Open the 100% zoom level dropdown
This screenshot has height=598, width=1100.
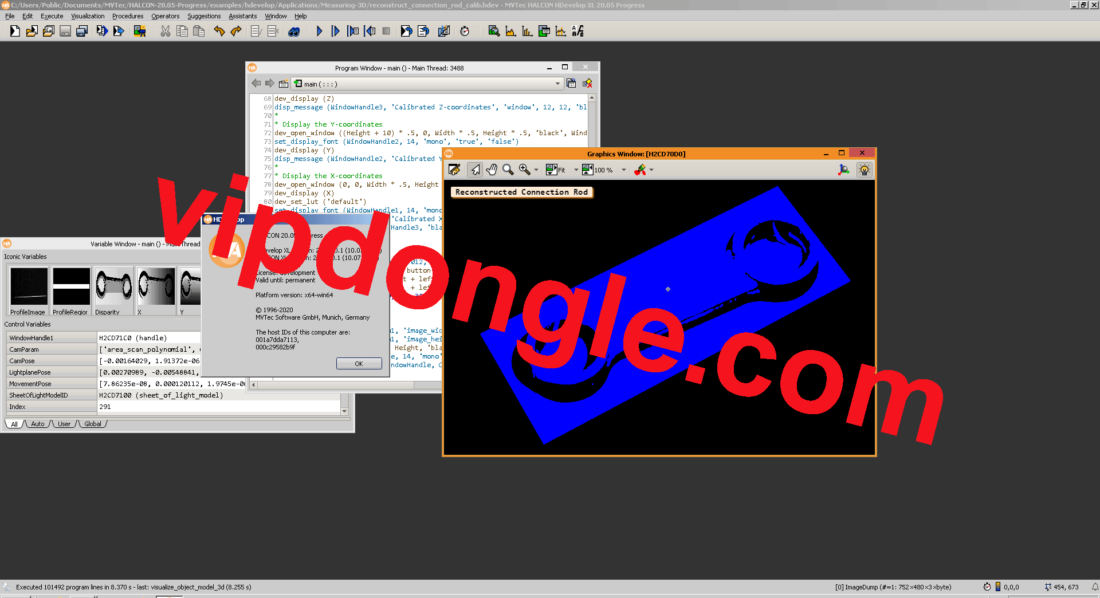(x=622, y=169)
